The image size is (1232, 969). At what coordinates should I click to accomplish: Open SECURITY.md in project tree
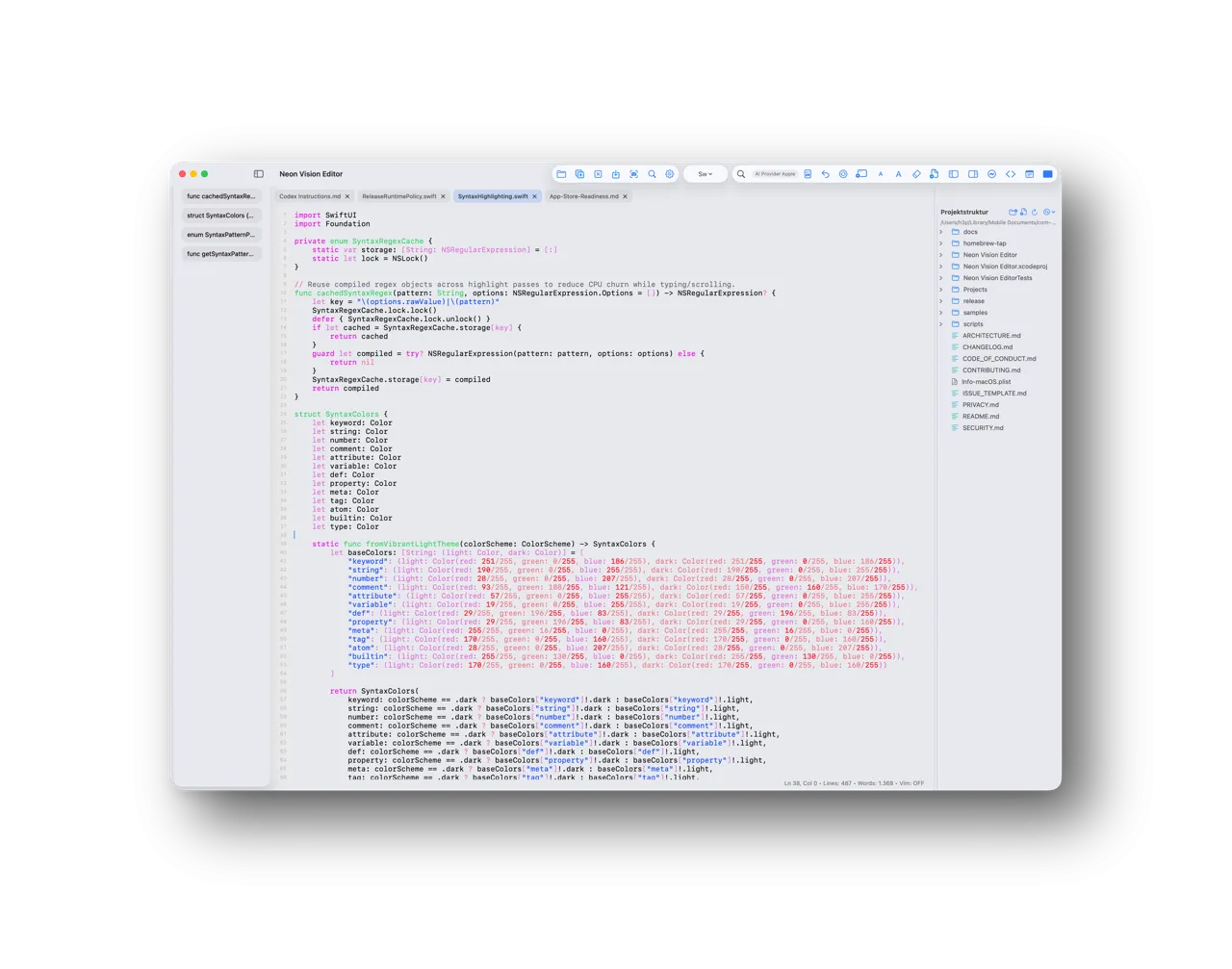[983, 428]
